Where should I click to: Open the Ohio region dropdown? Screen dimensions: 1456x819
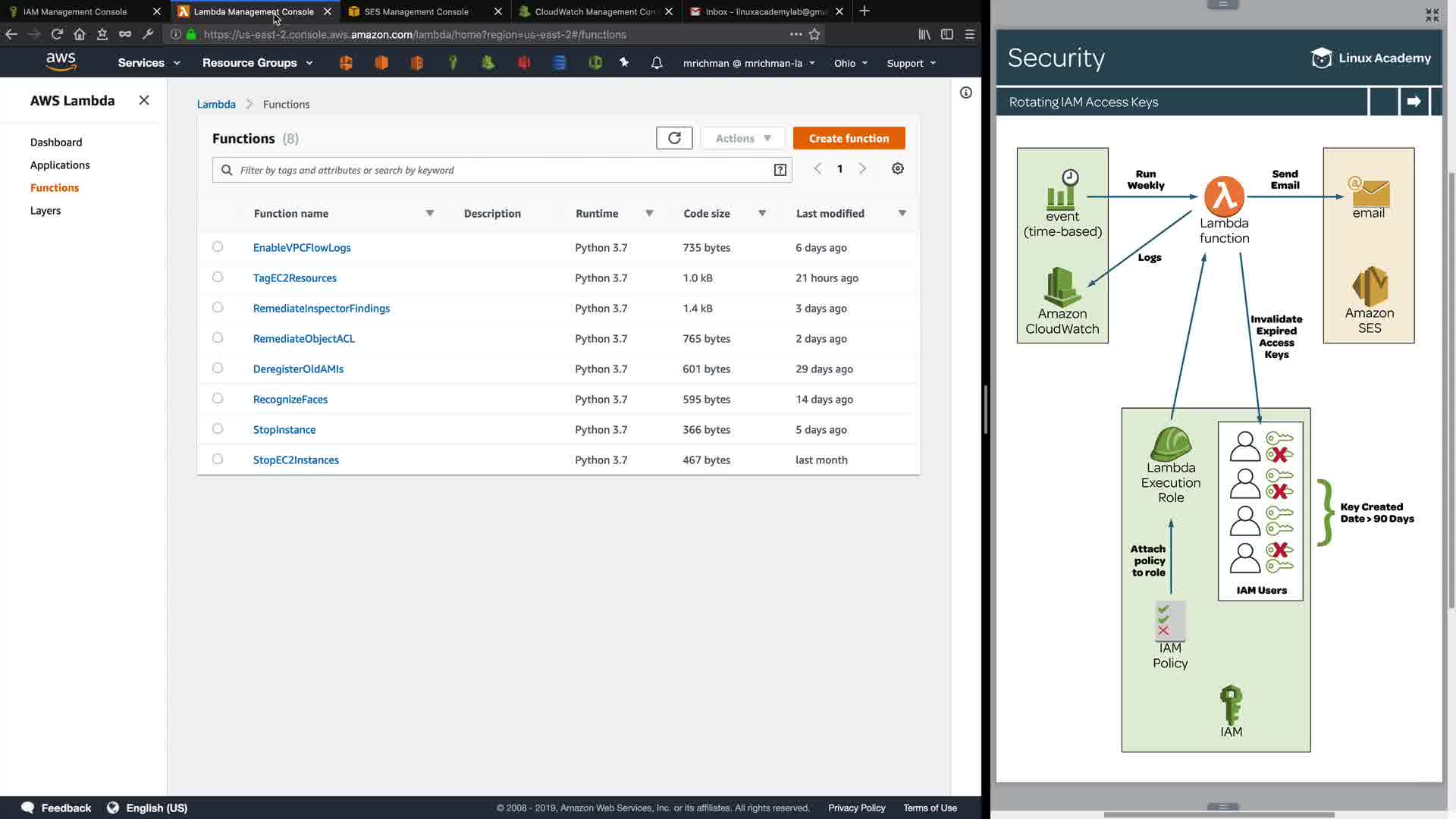click(850, 64)
